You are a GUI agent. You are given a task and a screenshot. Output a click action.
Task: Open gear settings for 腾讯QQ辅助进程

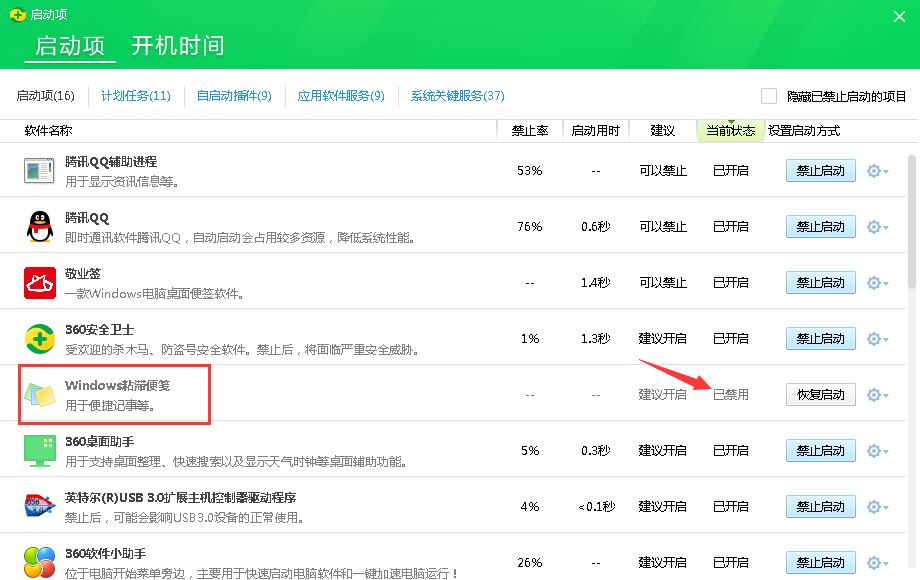(877, 171)
